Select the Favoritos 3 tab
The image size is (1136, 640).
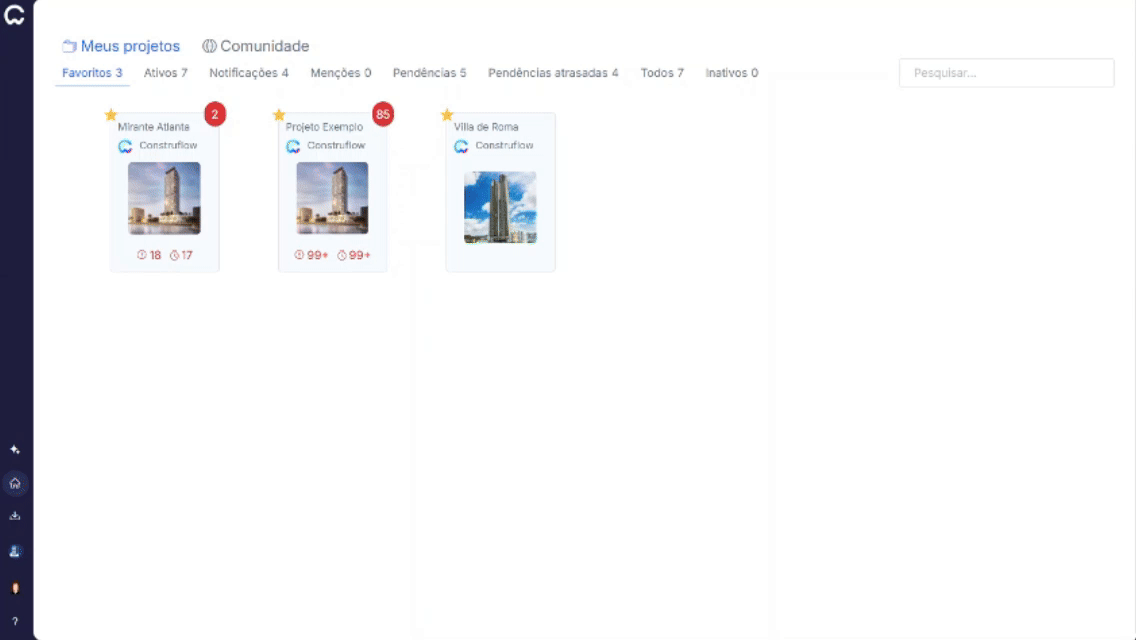pyautogui.click(x=92, y=73)
